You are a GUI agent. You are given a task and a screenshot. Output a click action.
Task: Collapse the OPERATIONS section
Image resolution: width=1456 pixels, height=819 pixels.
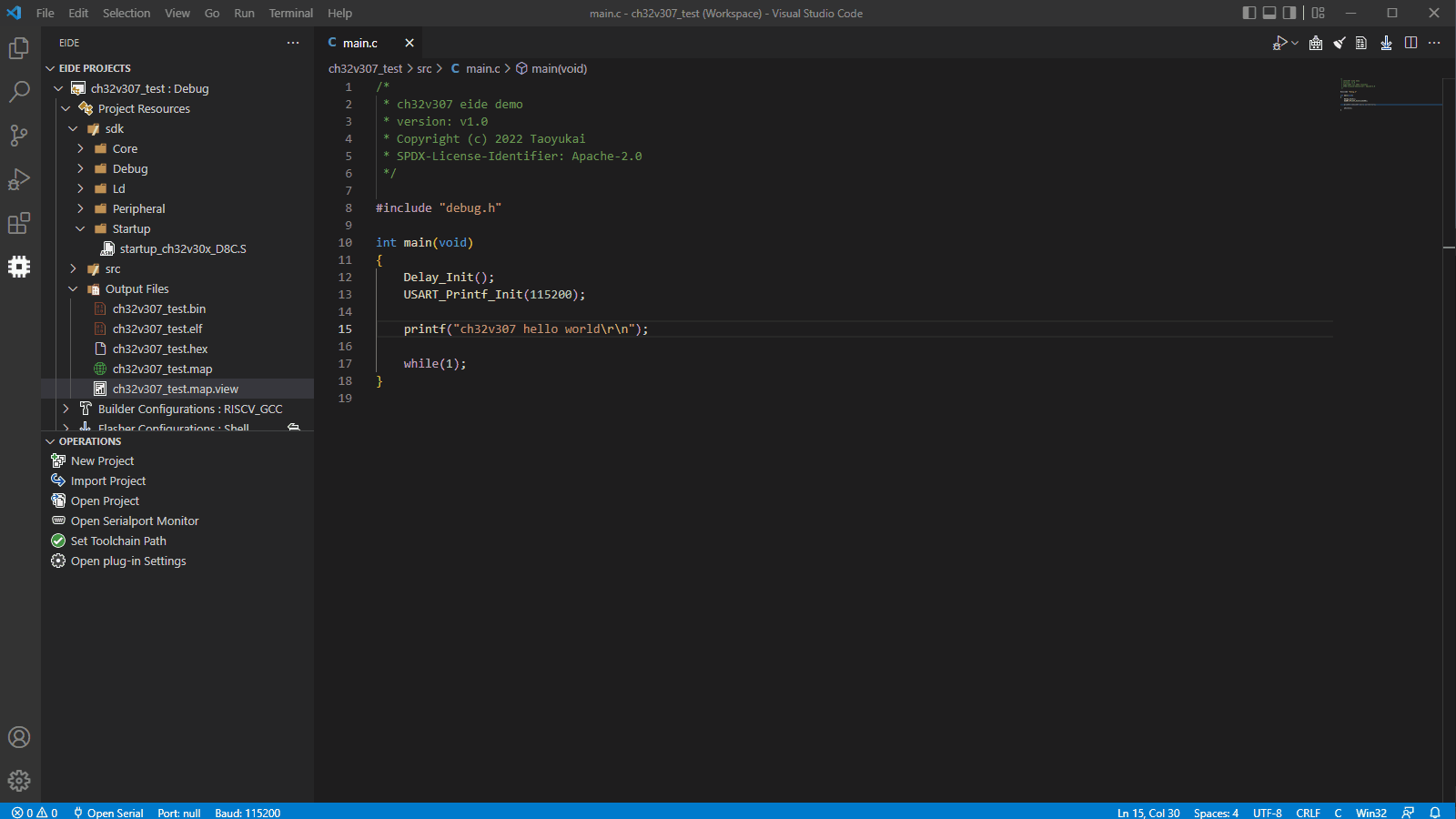tap(50, 441)
